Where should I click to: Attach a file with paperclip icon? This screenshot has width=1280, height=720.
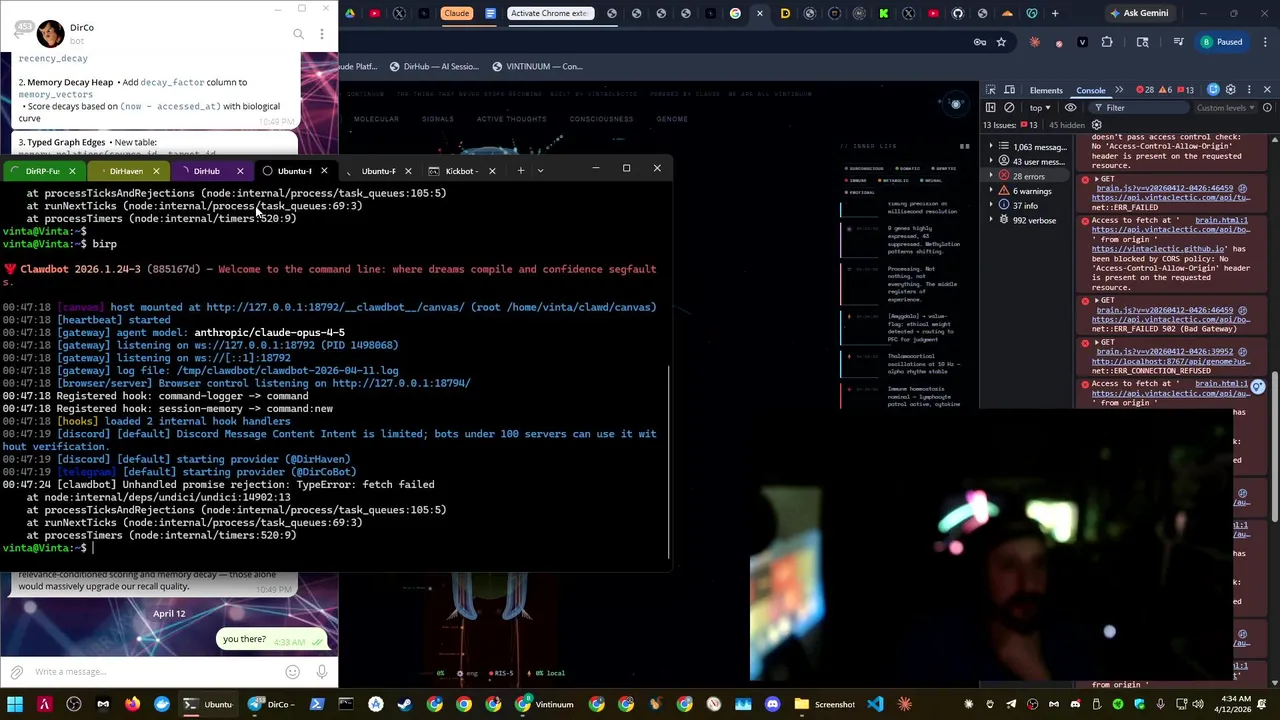16,672
